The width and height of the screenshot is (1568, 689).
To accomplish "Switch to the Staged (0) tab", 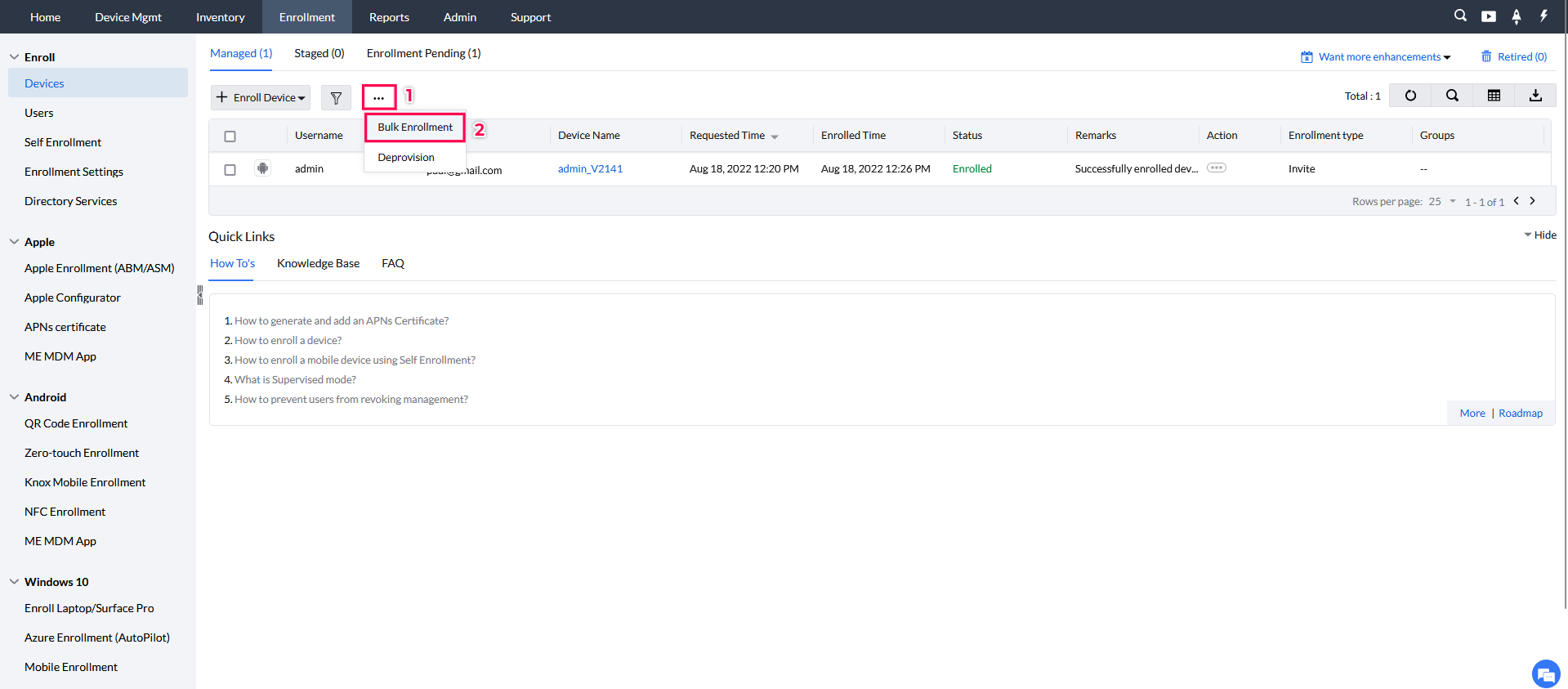I will pos(319,53).
